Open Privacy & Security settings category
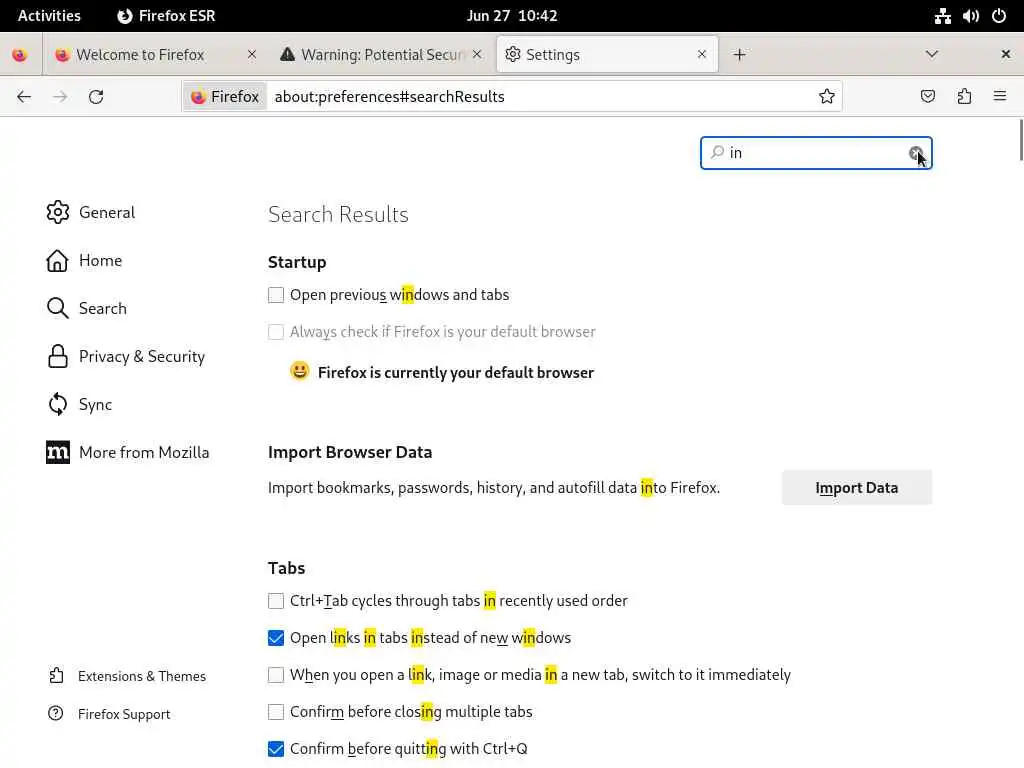The height and width of the screenshot is (768, 1024). (141, 357)
